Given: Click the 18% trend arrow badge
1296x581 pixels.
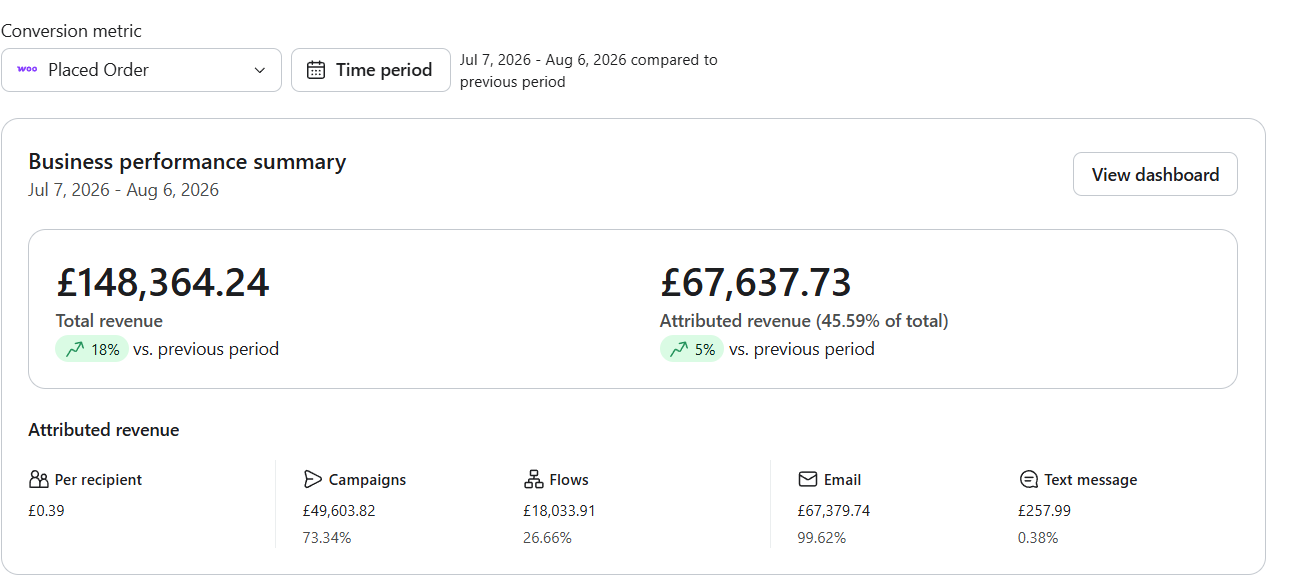Looking at the screenshot, I should click(92, 349).
